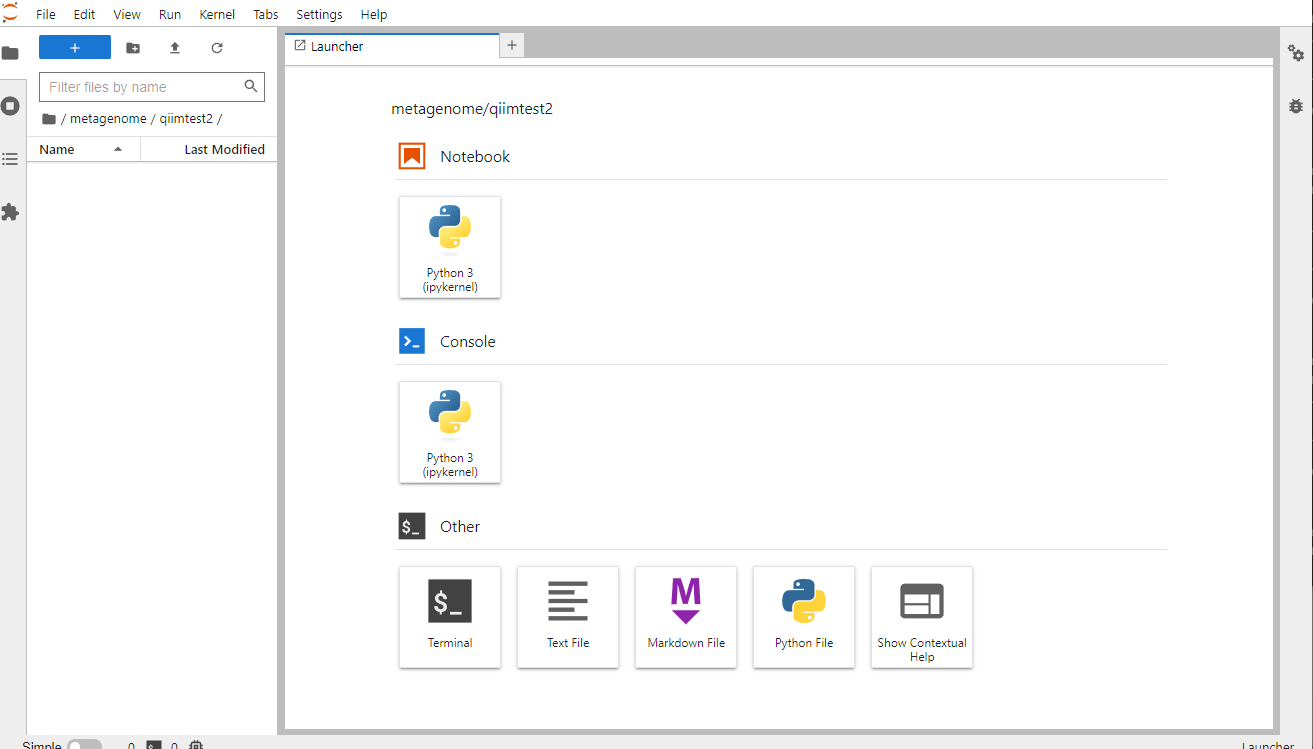This screenshot has width=1313, height=749.
Task: Open the Help menu
Action: 373,14
